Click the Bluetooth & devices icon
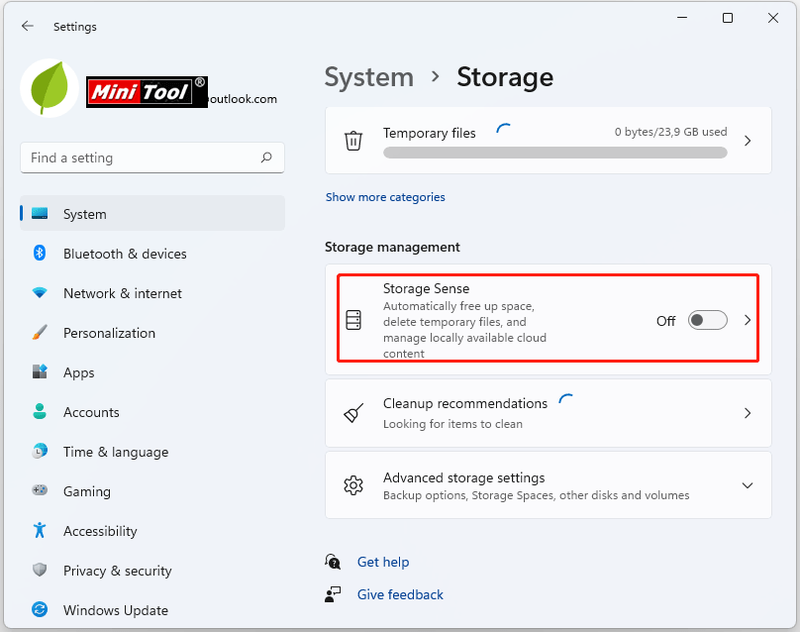The height and width of the screenshot is (632, 800). [39, 253]
